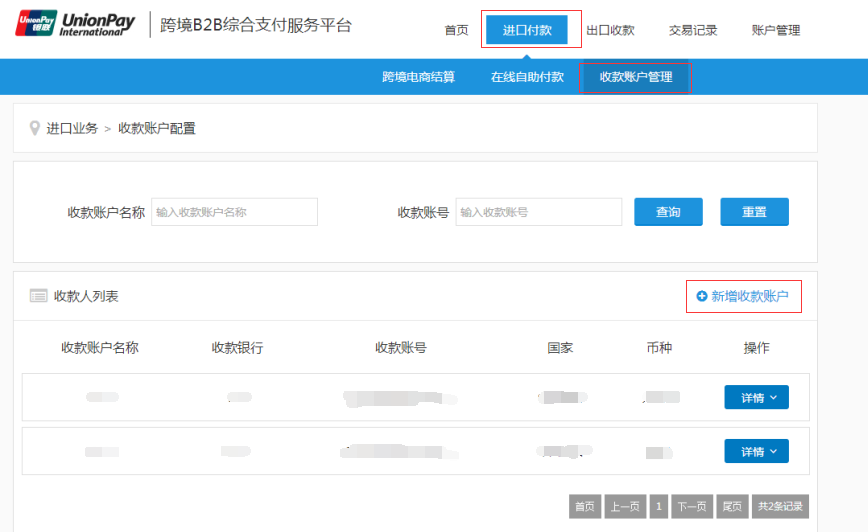868x532 pixels.
Task: Focus the 收款账户名称 input field
Action: coord(234,212)
